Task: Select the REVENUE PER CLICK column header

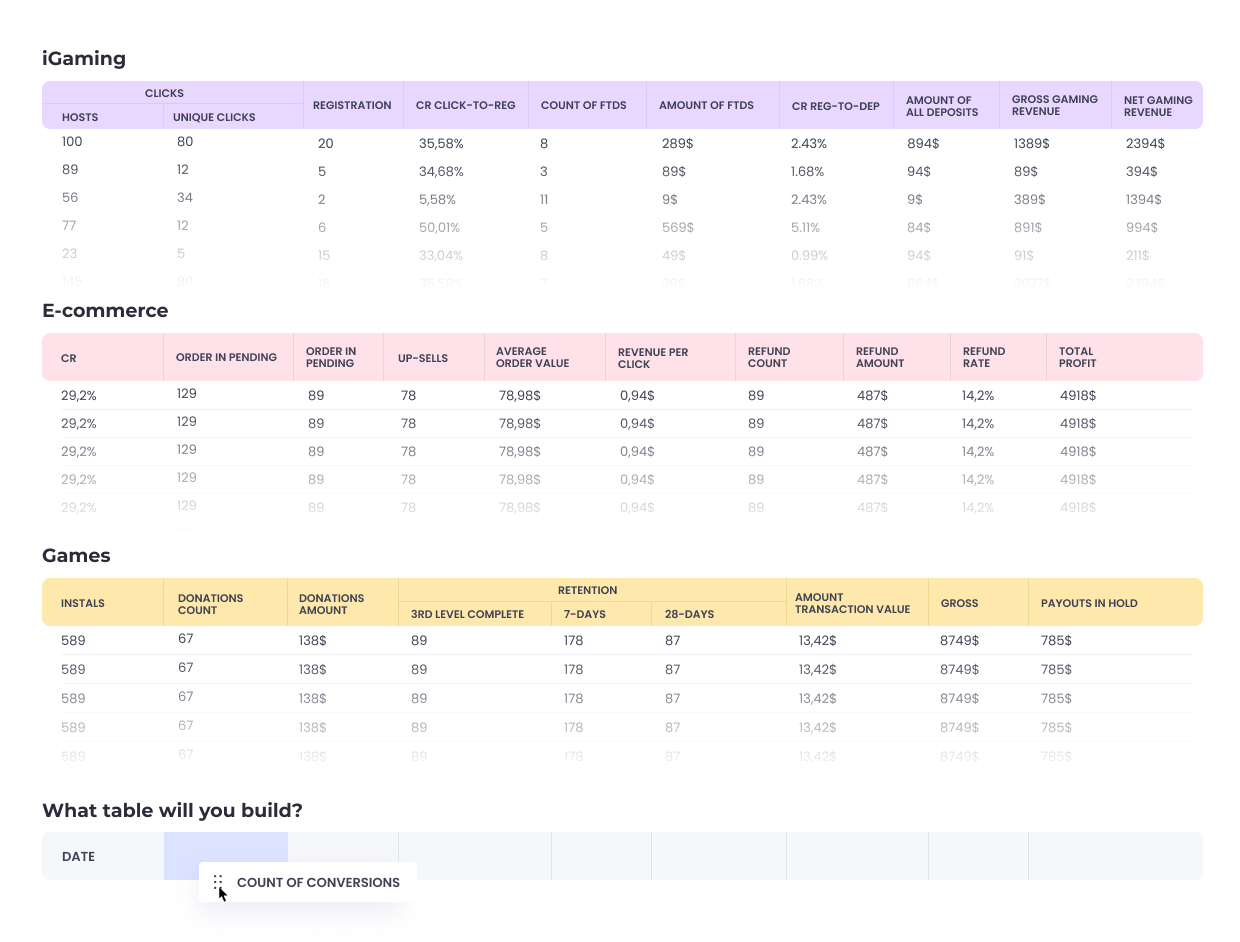Action: coord(652,358)
